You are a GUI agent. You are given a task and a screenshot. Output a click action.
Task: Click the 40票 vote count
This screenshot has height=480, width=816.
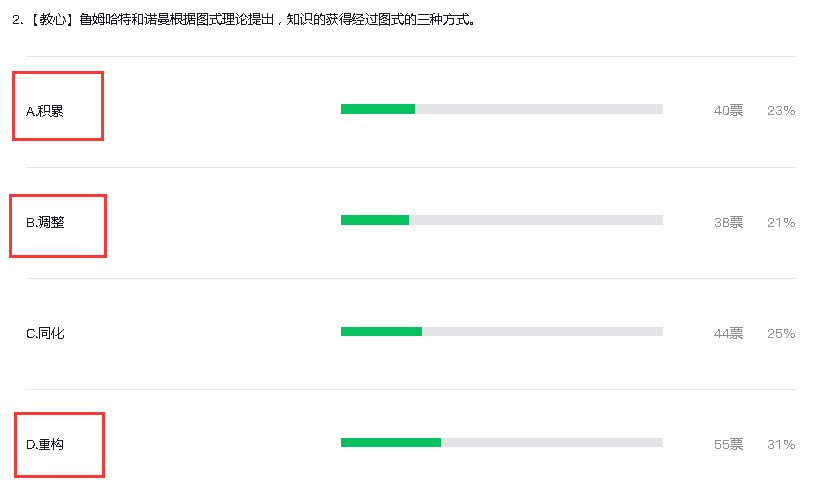point(728,110)
